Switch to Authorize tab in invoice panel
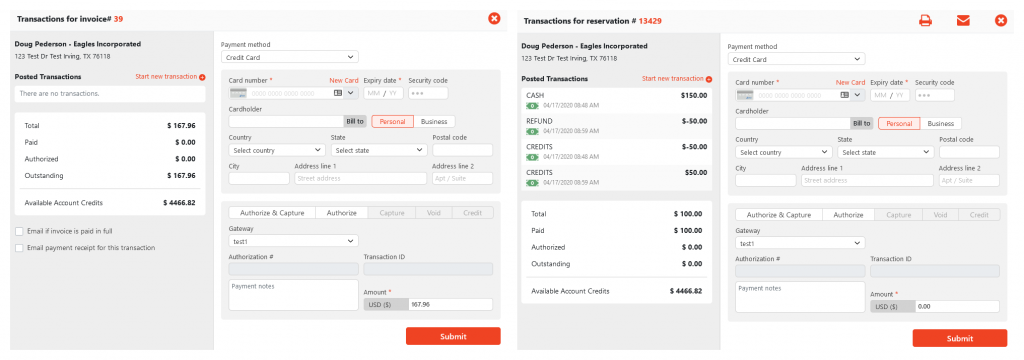This screenshot has height=360, width=1024. point(342,213)
